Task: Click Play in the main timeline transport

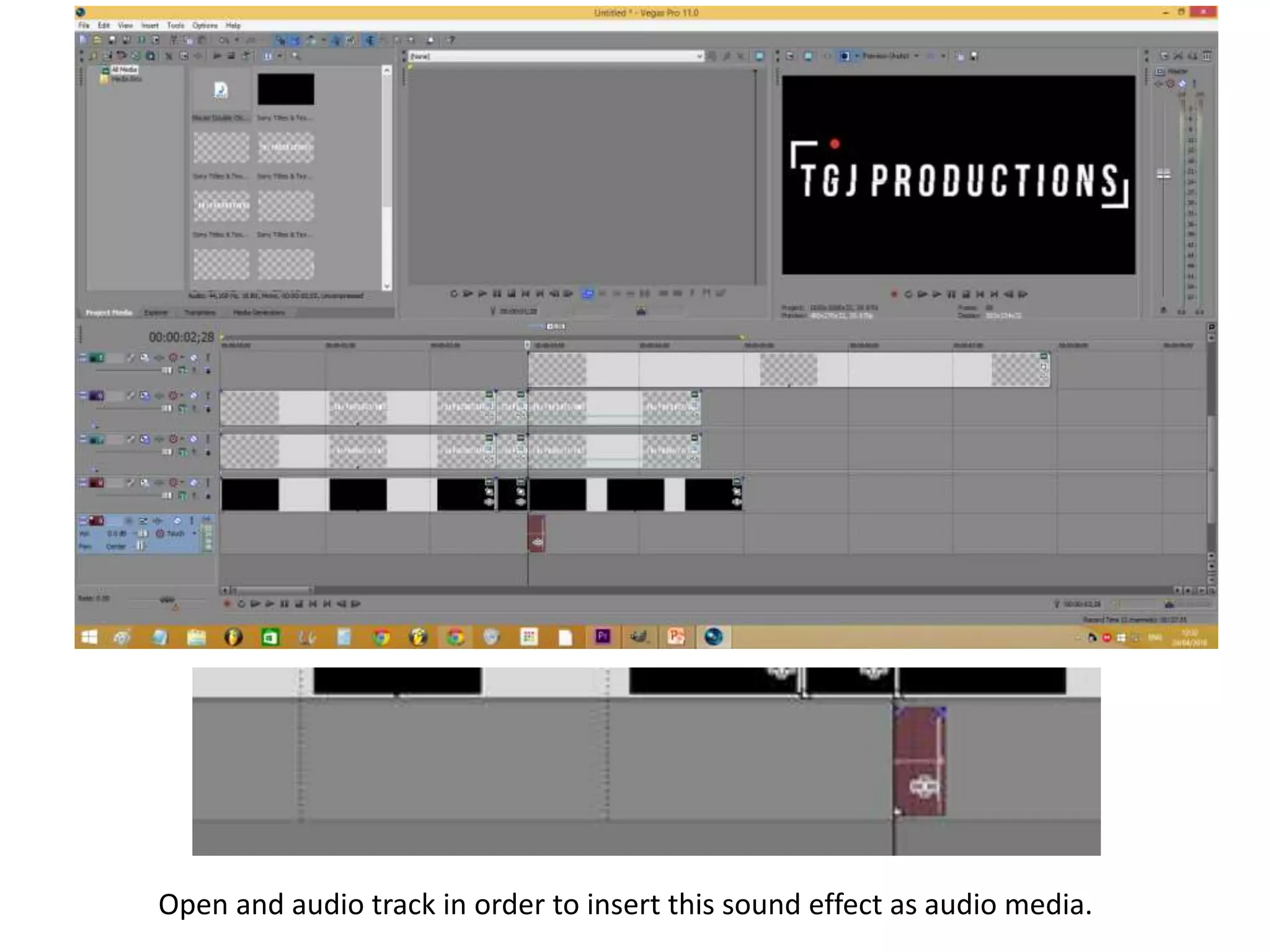Action: 269,604
